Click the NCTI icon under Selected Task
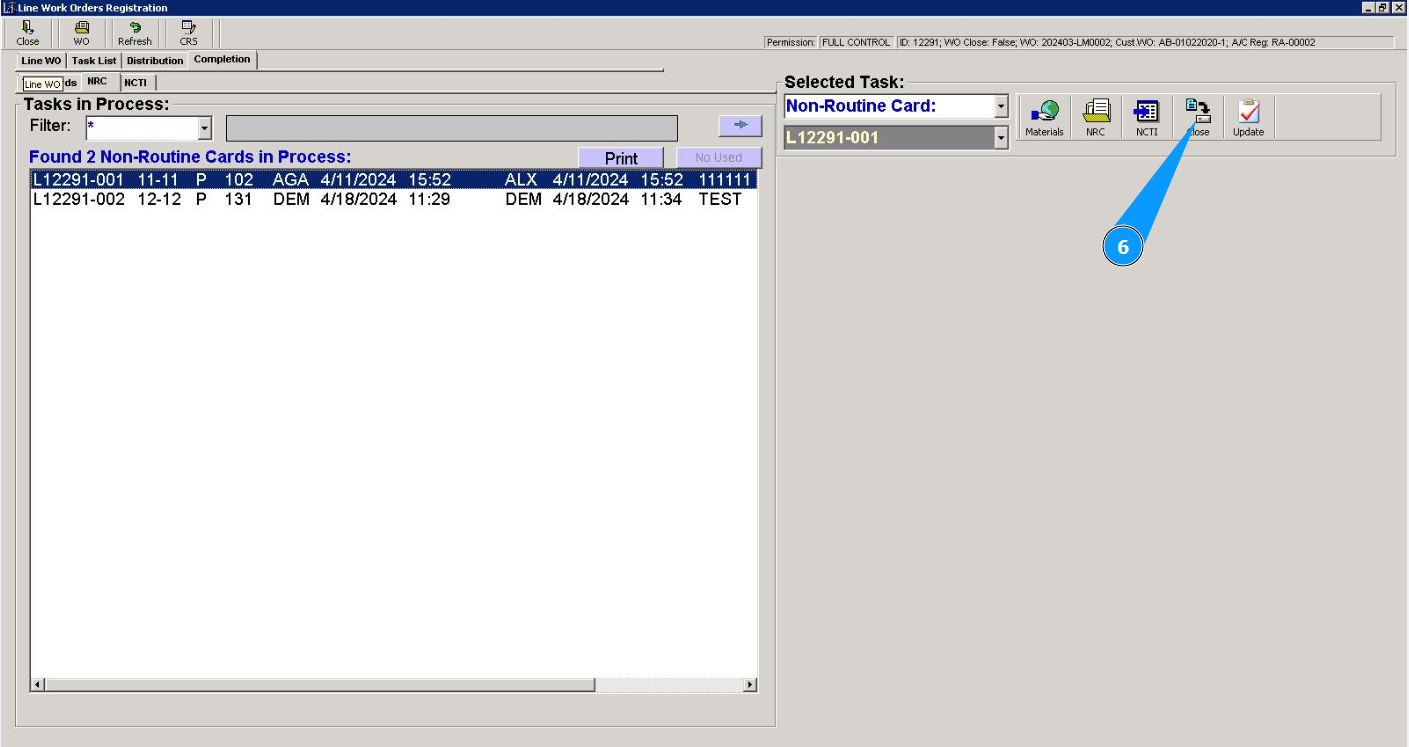The width and height of the screenshot is (1409, 747). coord(1146,118)
